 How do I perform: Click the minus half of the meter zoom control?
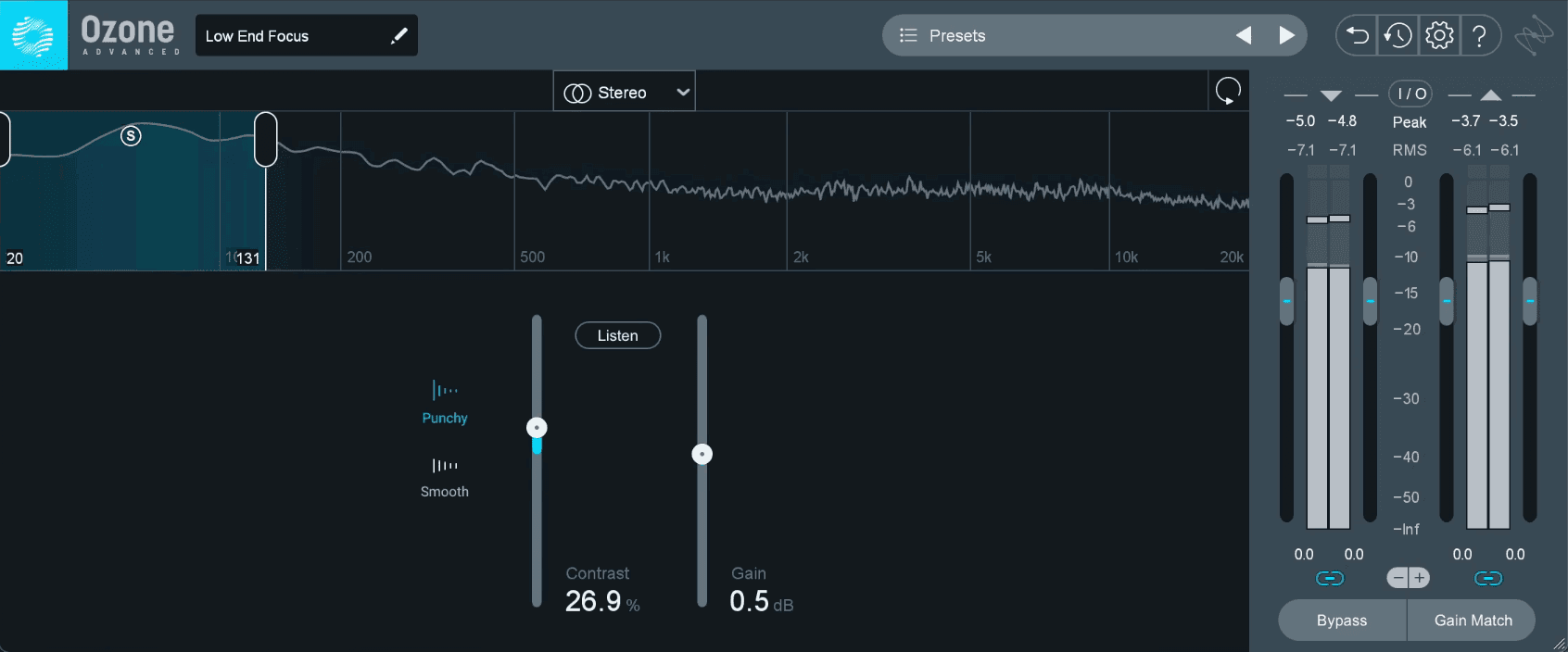(1397, 578)
